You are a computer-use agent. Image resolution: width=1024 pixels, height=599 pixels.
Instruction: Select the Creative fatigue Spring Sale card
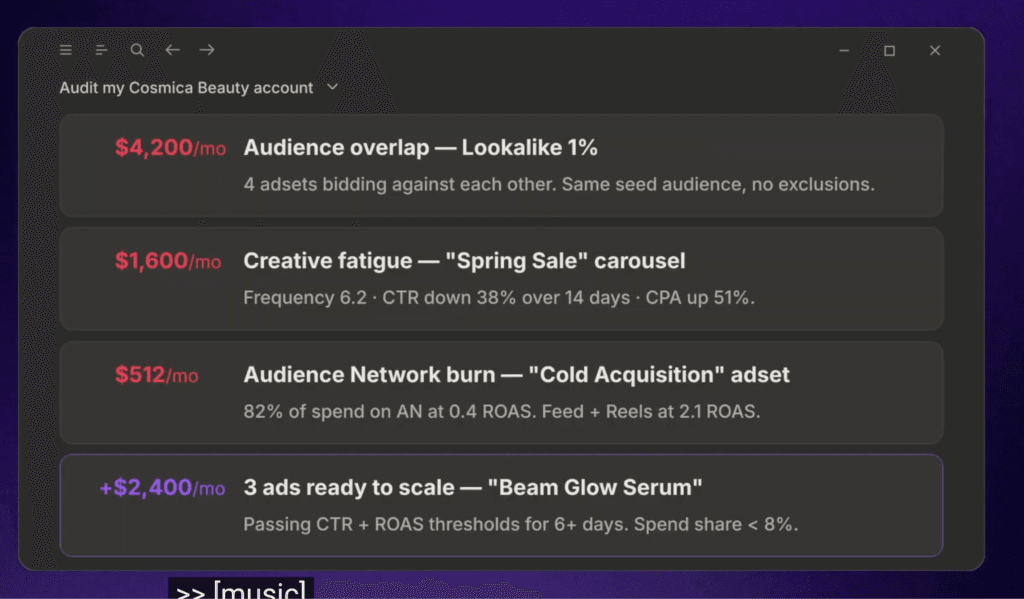point(501,279)
